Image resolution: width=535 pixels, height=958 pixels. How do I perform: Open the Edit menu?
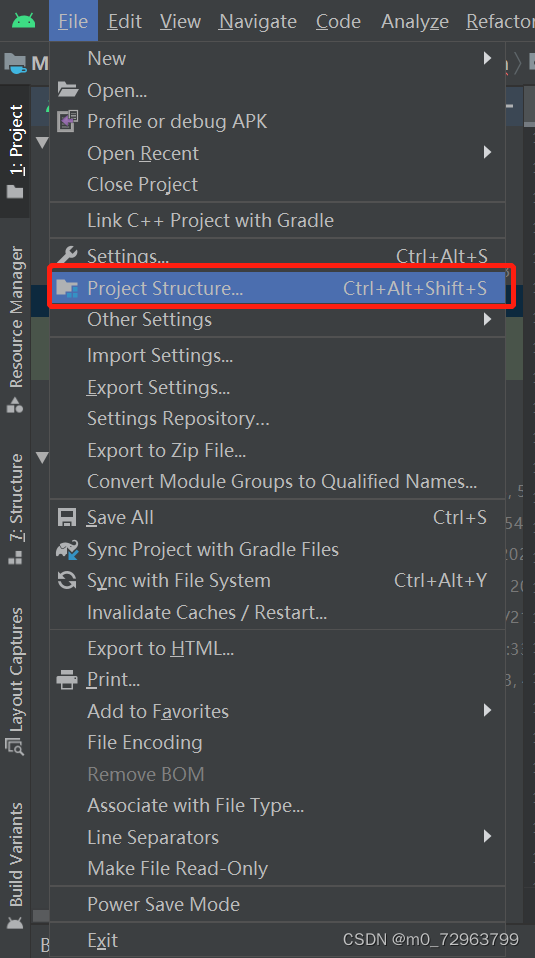125,21
